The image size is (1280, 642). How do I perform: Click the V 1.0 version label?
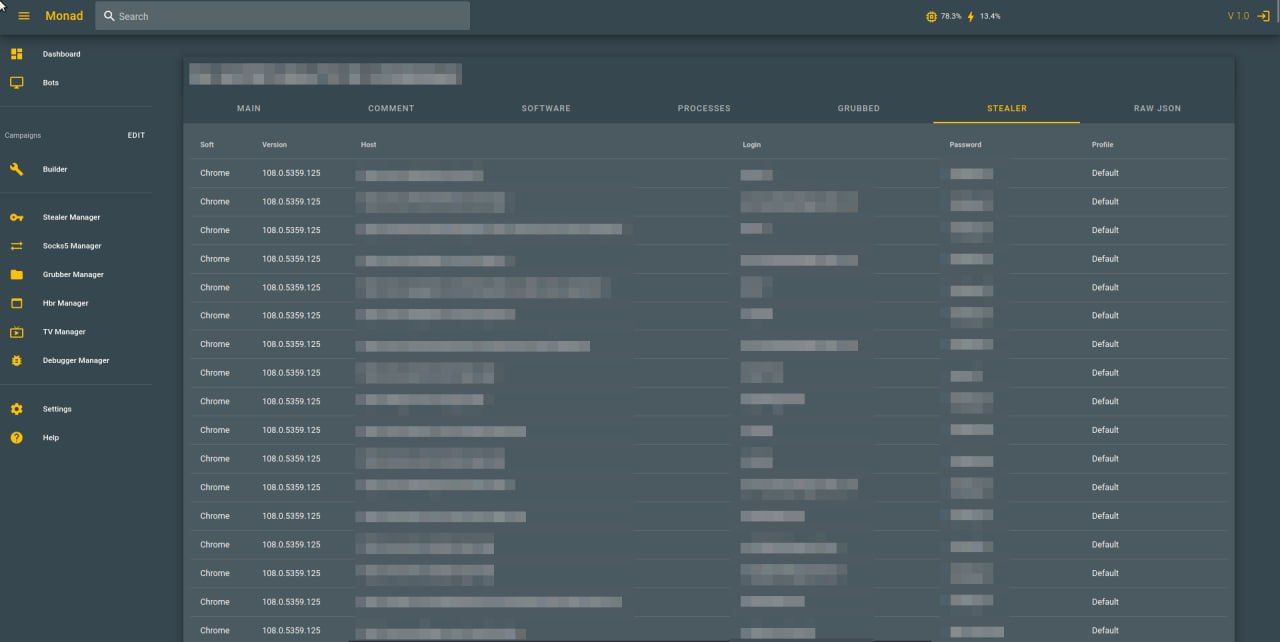pyautogui.click(x=1238, y=16)
